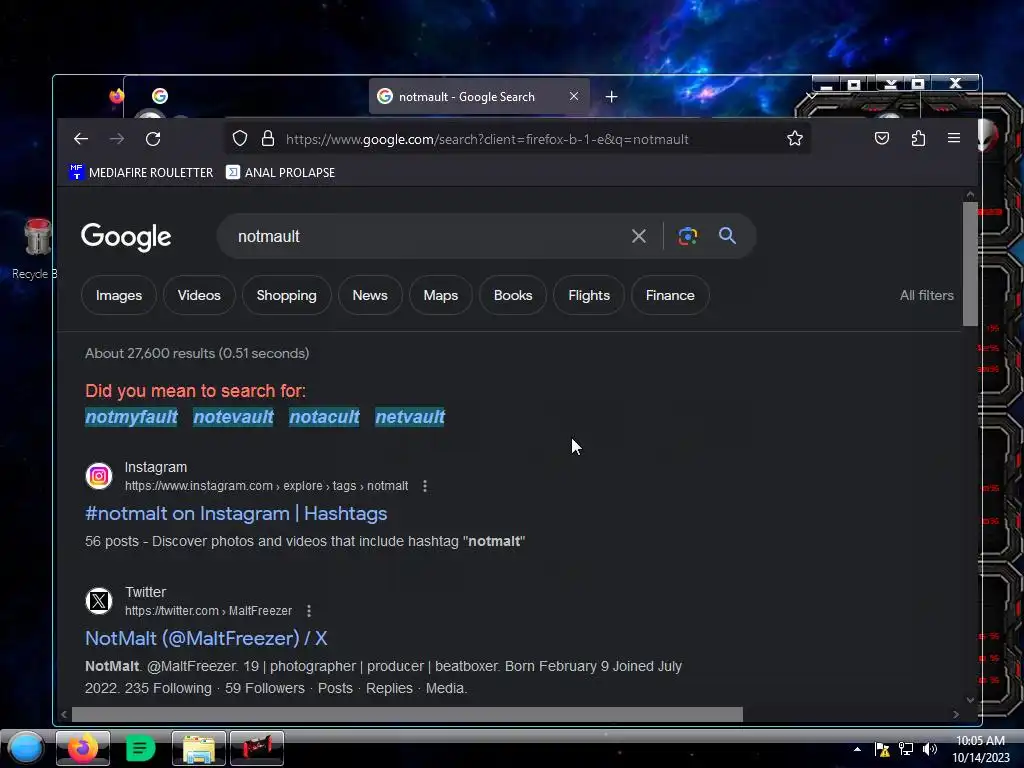Viewport: 1024px width, 768px height.
Task: Open the Windows Start orb
Action: (x=25, y=748)
